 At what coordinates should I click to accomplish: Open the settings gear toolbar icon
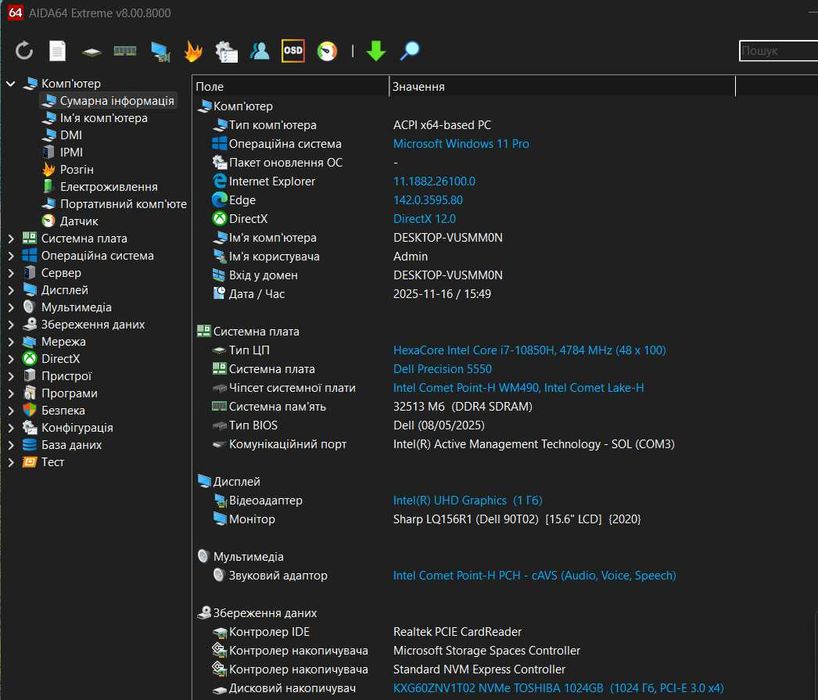click(x=226, y=52)
